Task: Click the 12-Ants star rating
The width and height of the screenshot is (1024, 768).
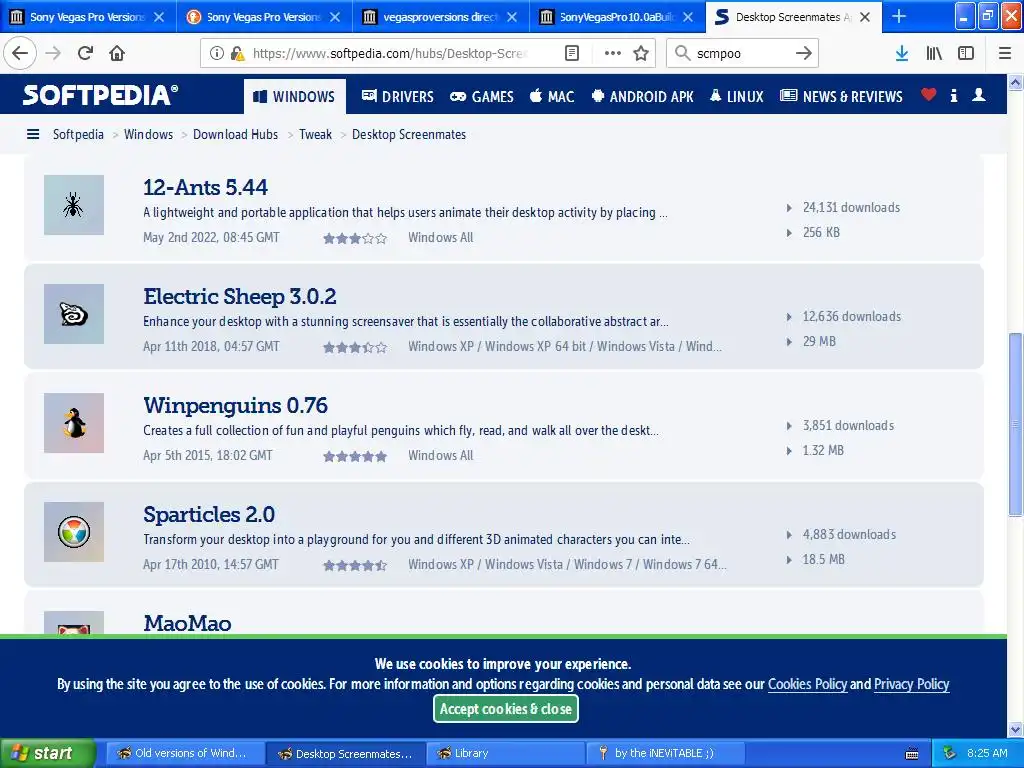Action: point(355,238)
